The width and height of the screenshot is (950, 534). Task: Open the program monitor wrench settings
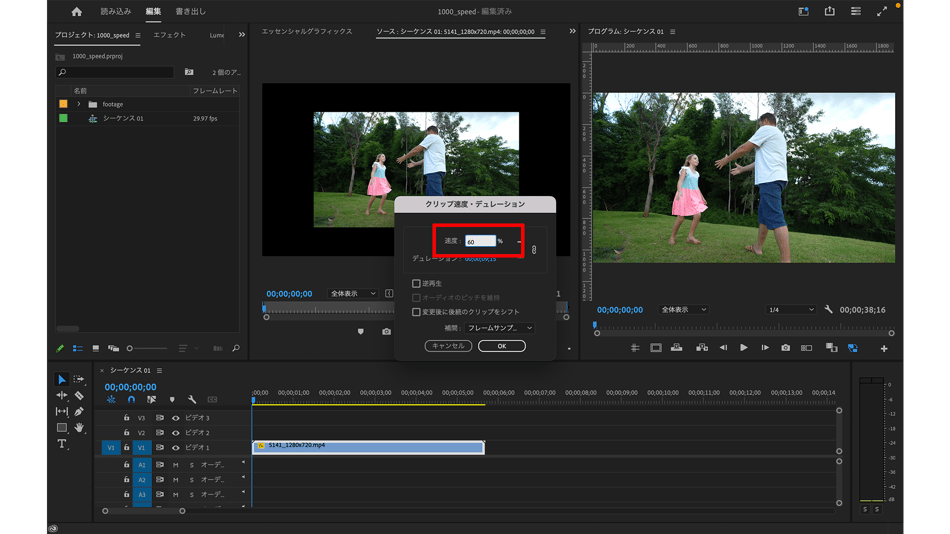click(x=828, y=310)
